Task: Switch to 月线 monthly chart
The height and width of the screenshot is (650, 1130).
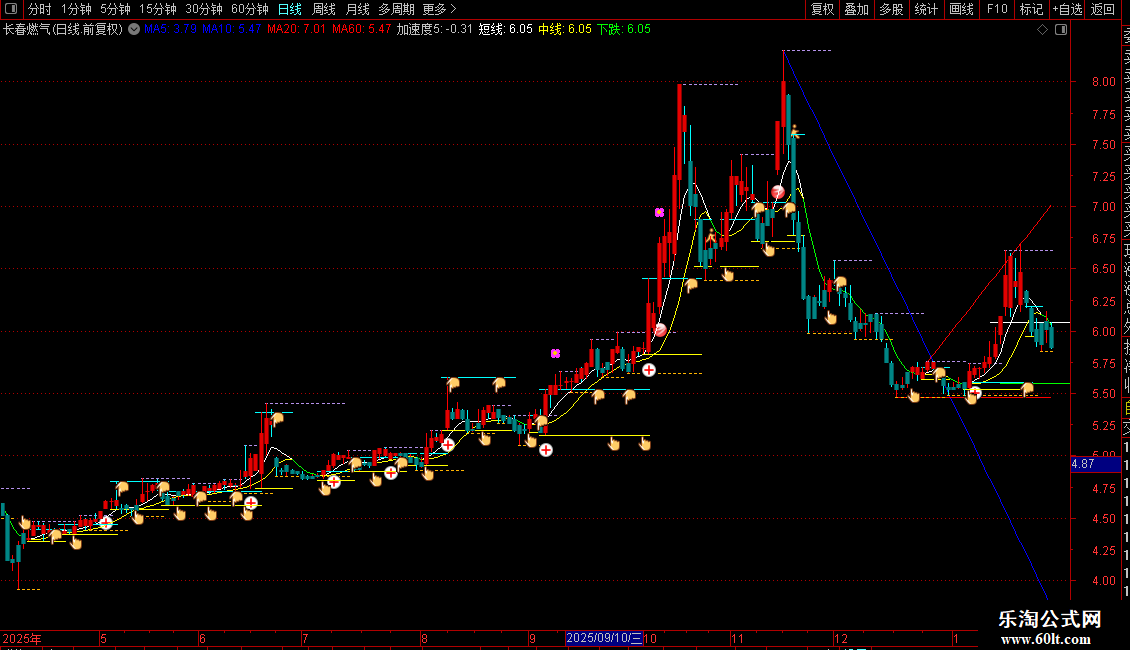Action: (x=357, y=9)
